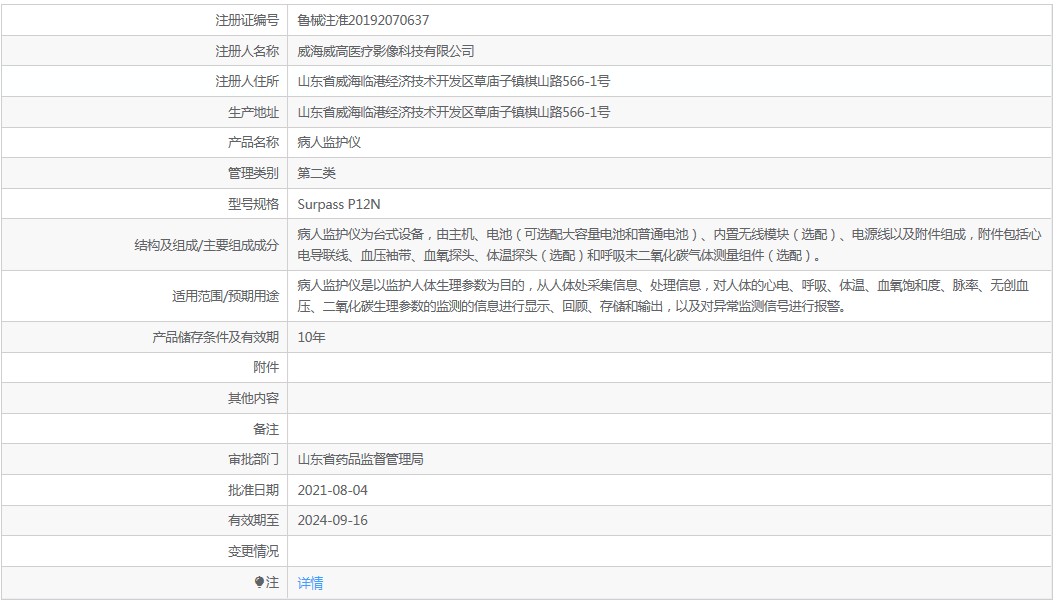This screenshot has height=602, width=1057.
Task: Click the 产品名称 label
Action: 253,142
